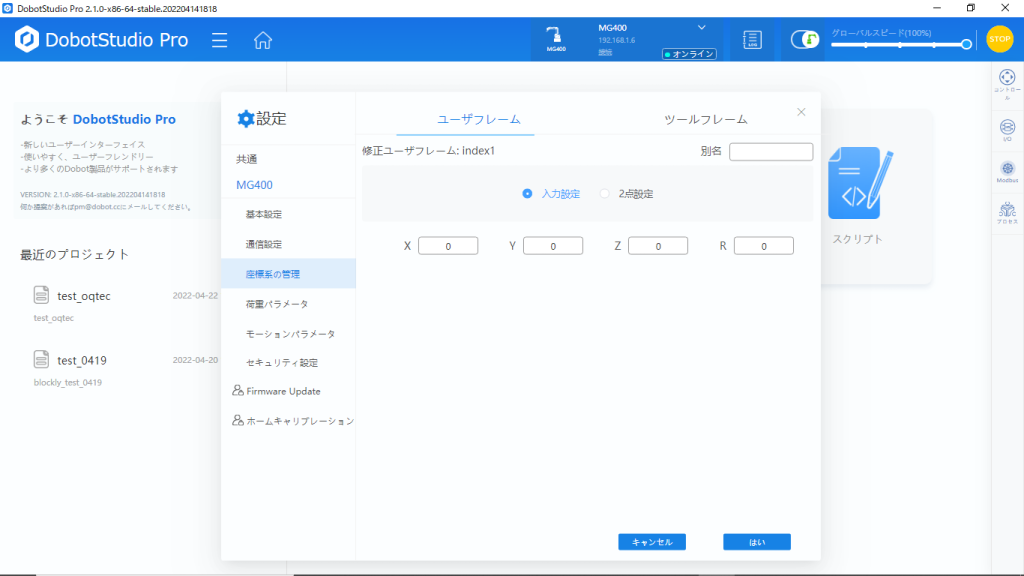Open 荷重パラメータ settings section
Viewport: 1024px width, 576px height.
[x=277, y=304]
